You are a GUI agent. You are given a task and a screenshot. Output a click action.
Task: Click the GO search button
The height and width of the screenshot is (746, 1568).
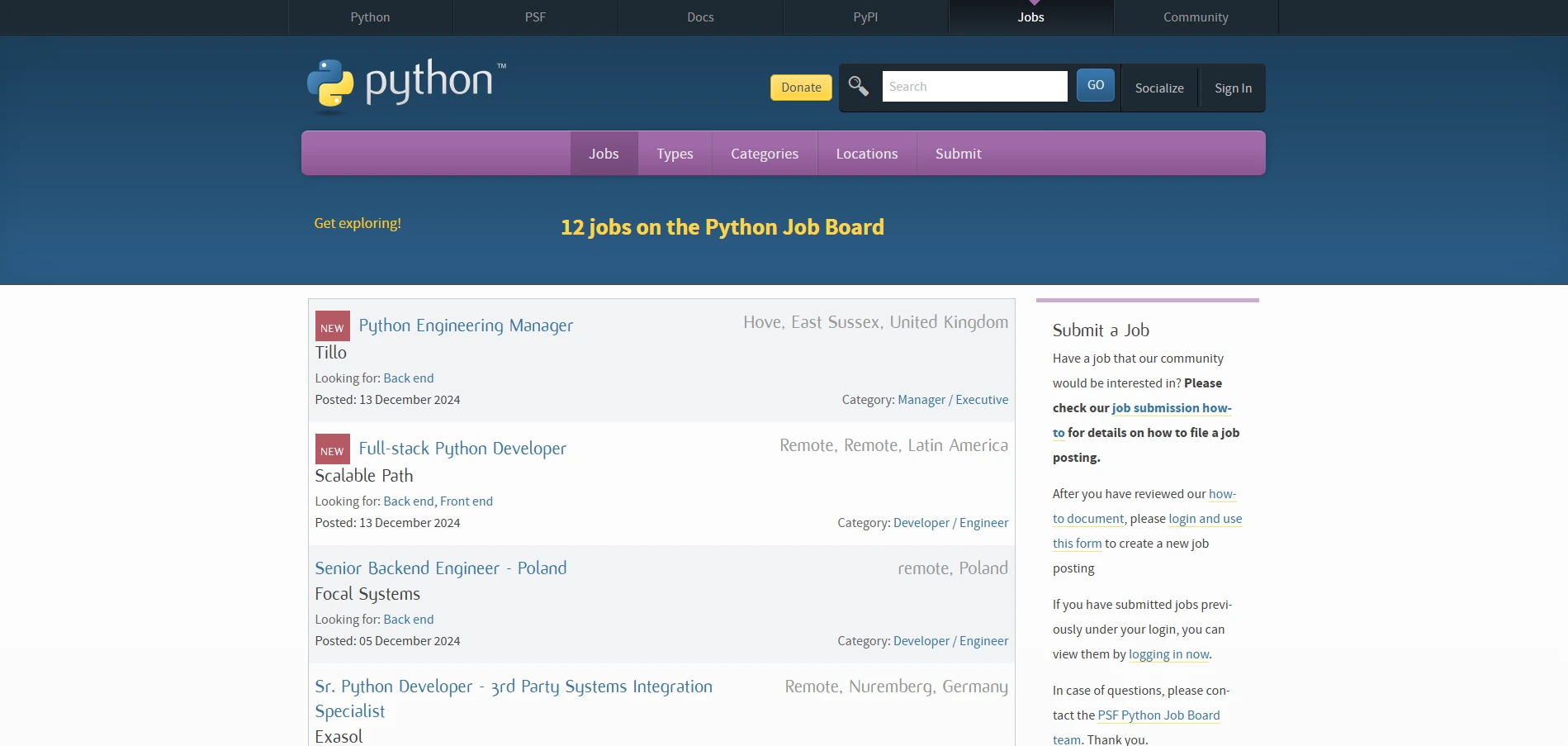coord(1096,85)
